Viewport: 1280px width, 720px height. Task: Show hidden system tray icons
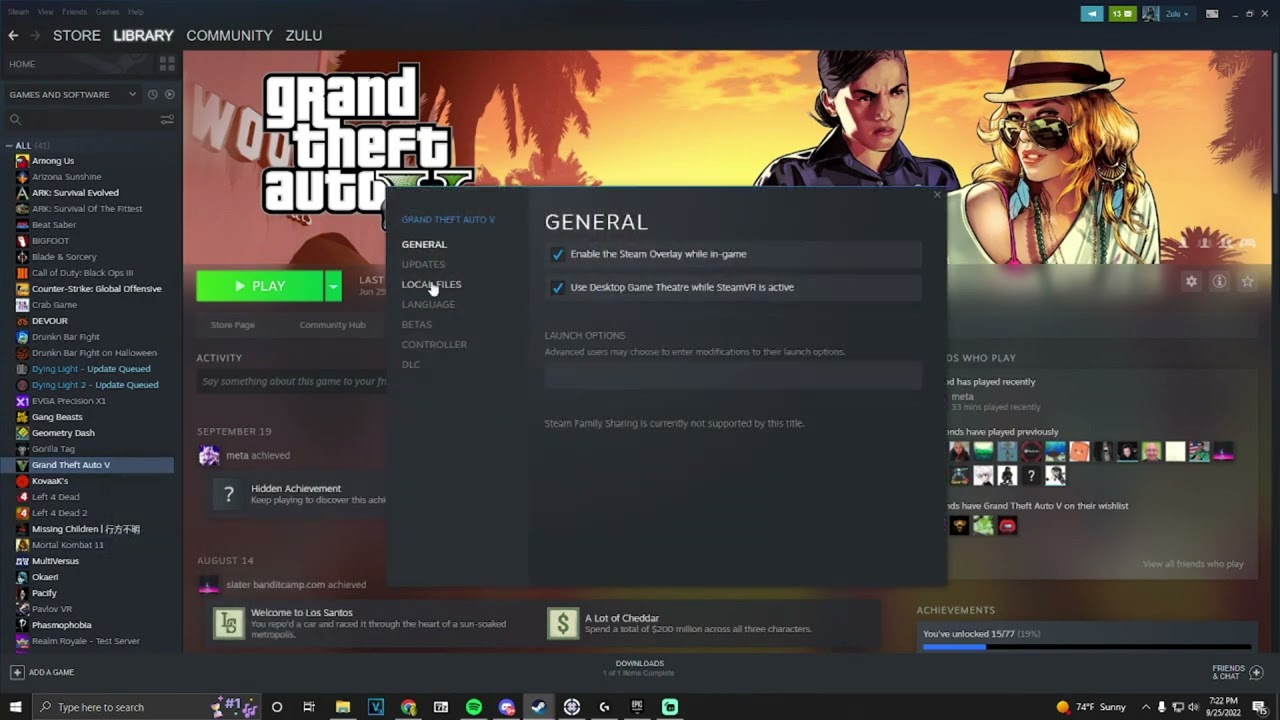[x=1146, y=707]
